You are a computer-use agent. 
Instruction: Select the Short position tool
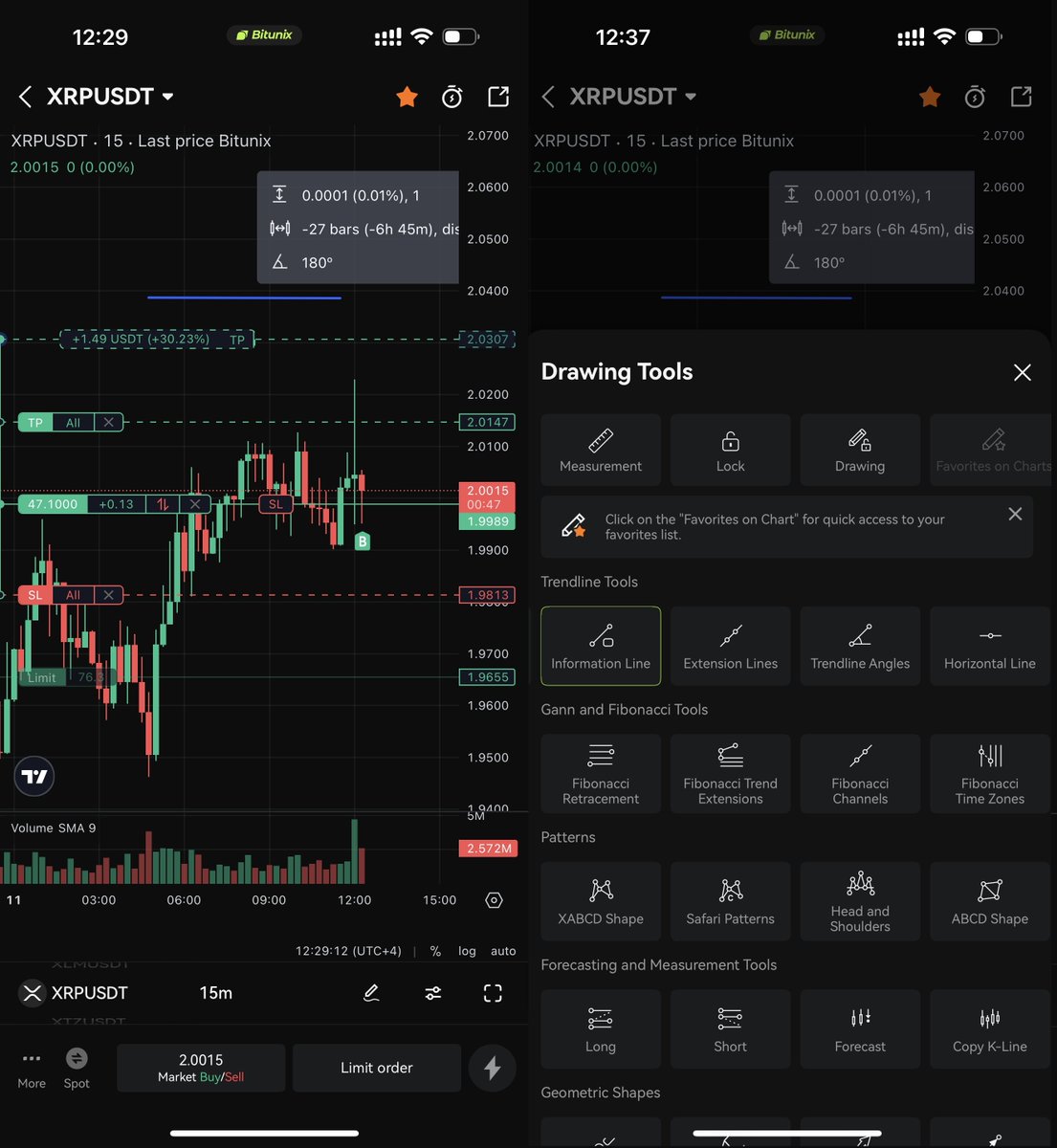click(x=731, y=1029)
